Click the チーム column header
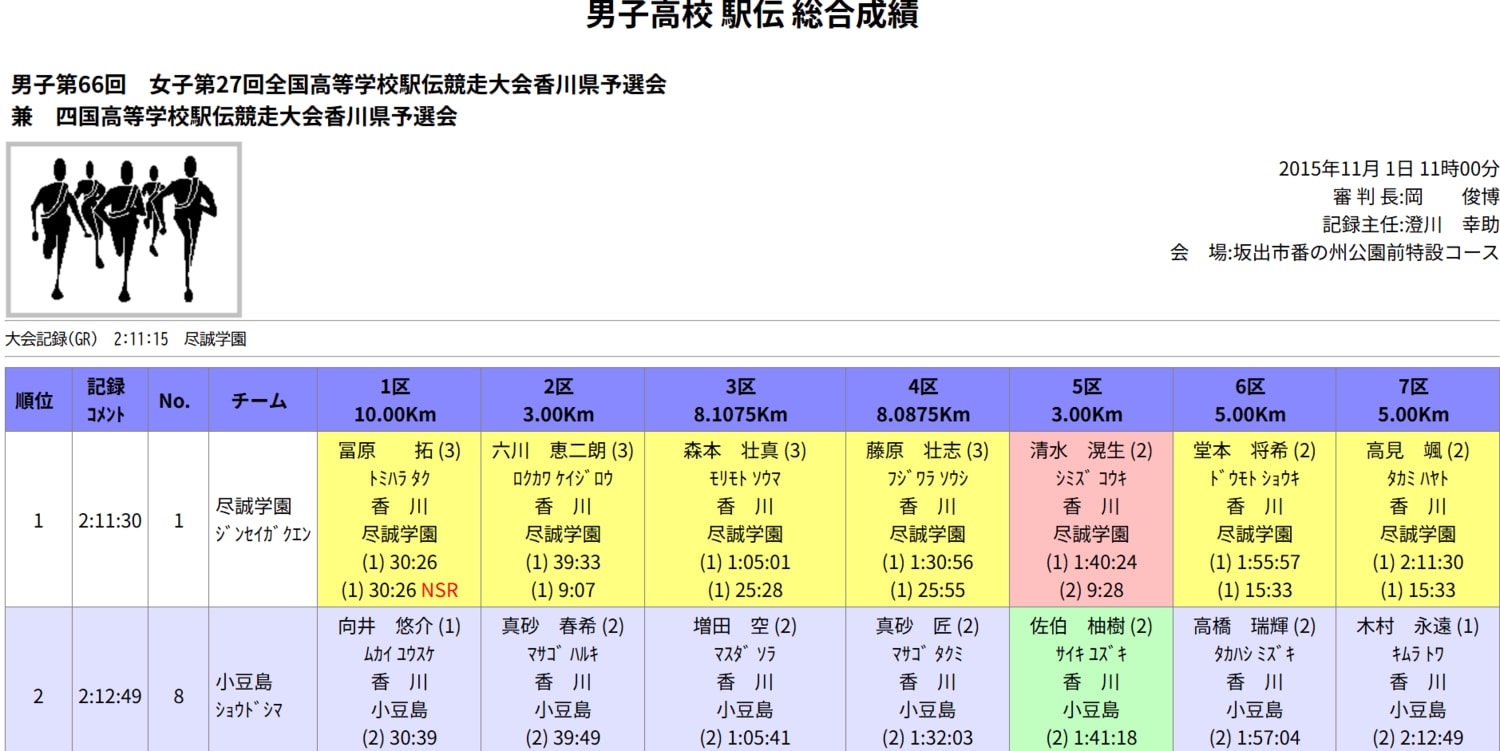The height and width of the screenshot is (751, 1500). click(x=256, y=398)
